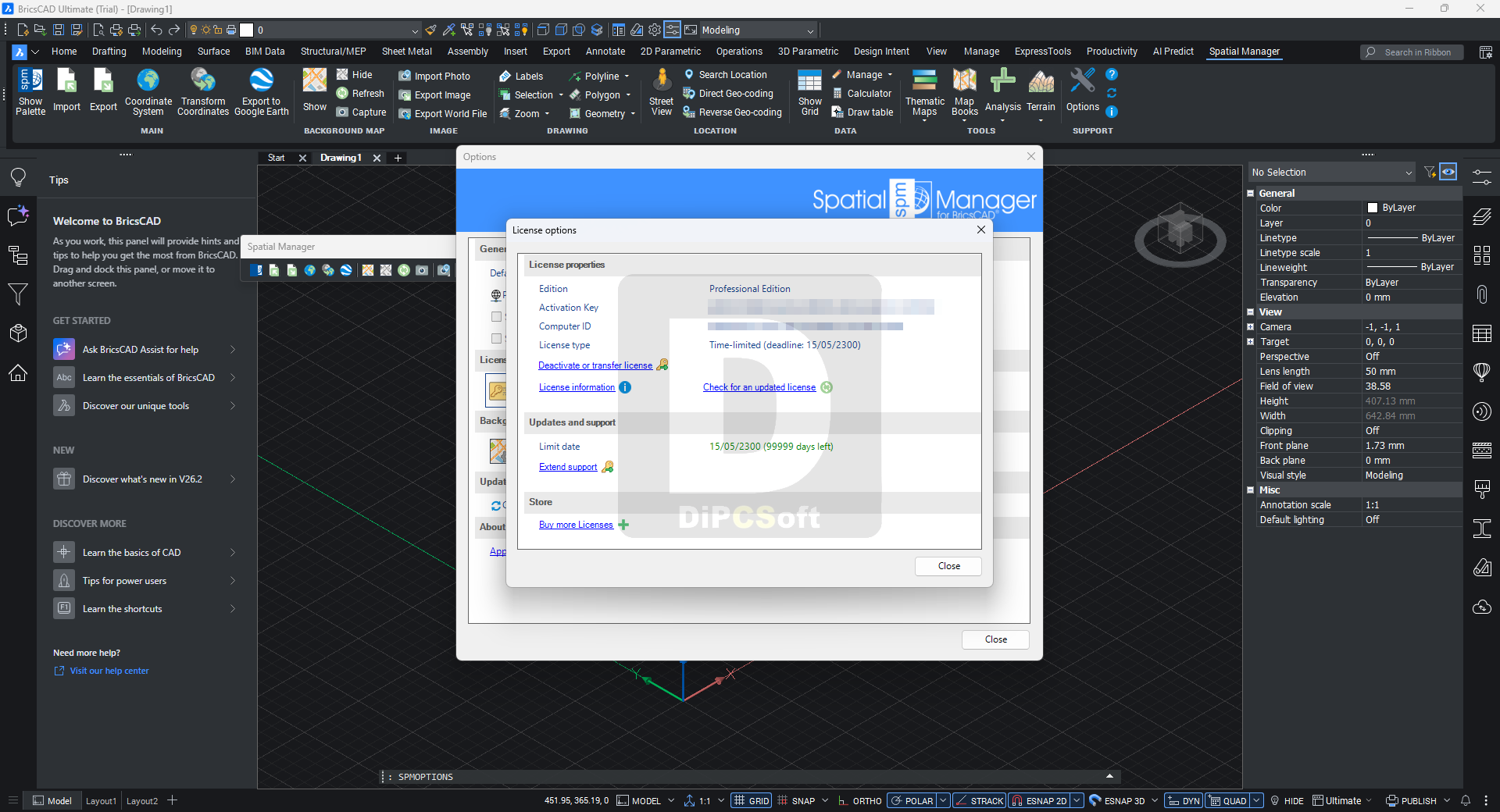
Task: Toggle ESNAP 2D in status bar
Action: coord(1039,800)
